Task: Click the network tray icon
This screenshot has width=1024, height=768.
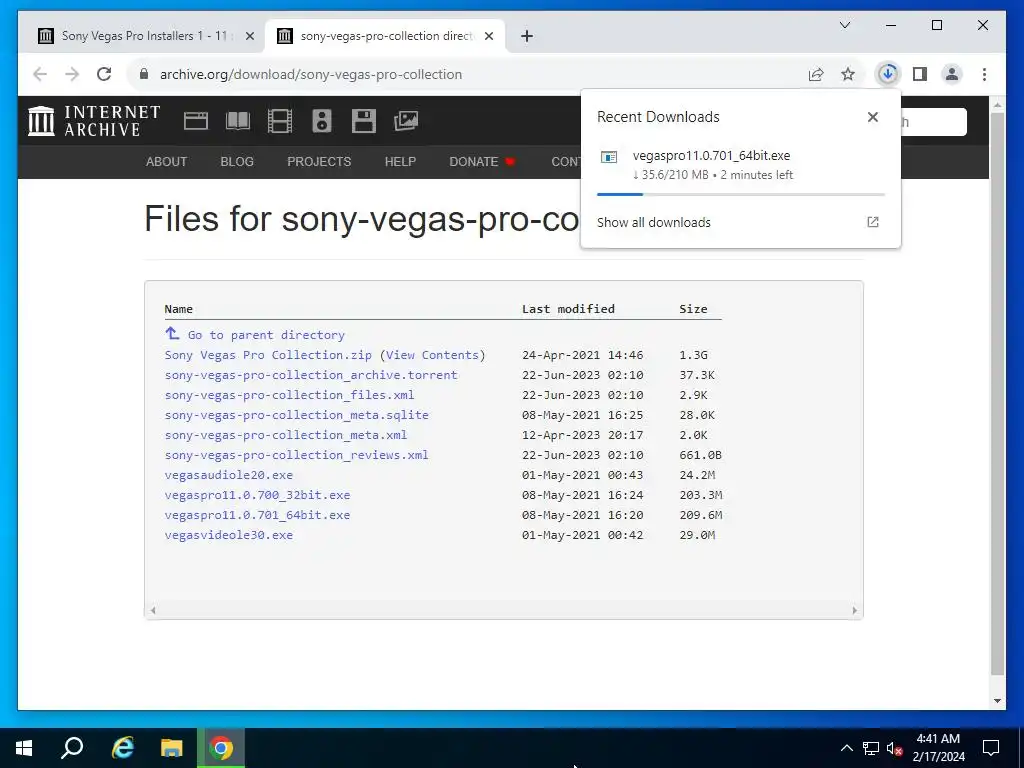Action: click(871, 748)
